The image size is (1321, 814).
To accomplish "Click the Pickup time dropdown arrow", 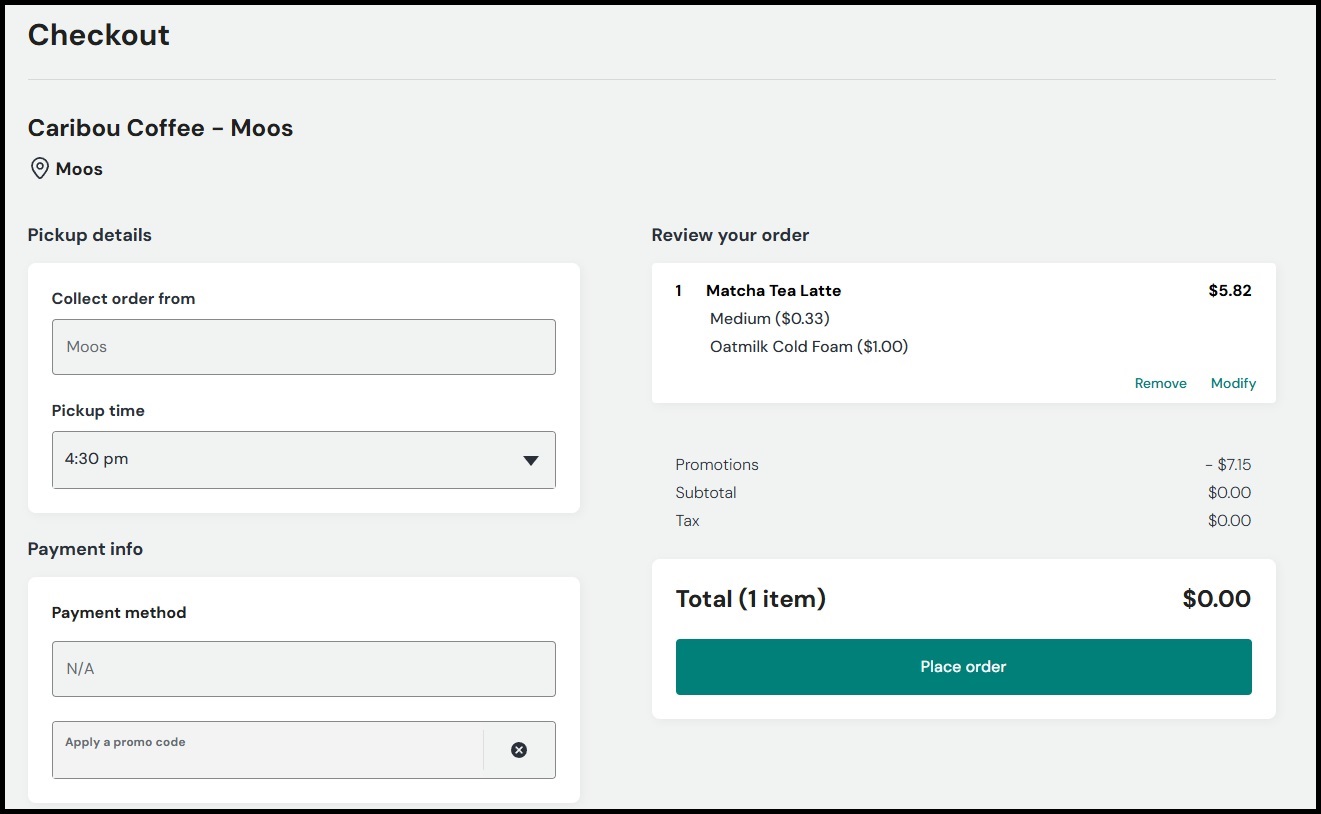I will pos(531,460).
